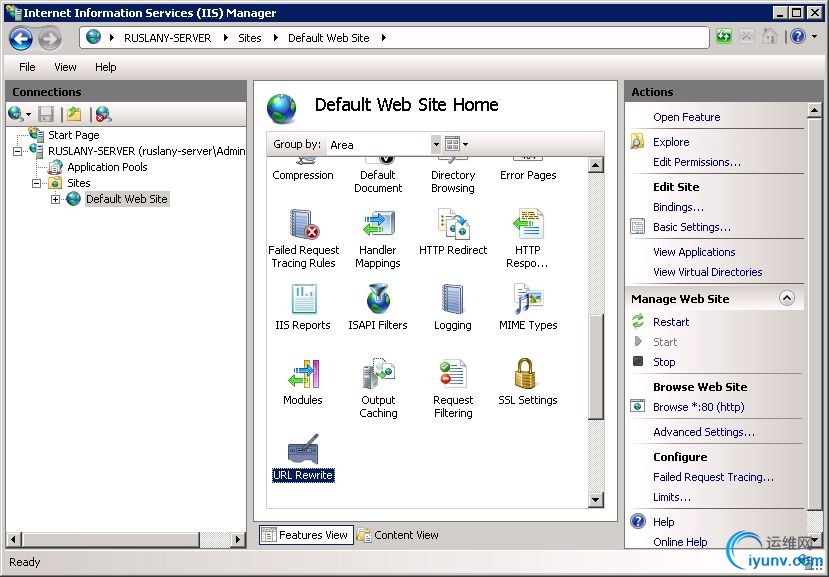This screenshot has width=829, height=577.
Task: Switch to the Features View tab
Action: (x=306, y=535)
